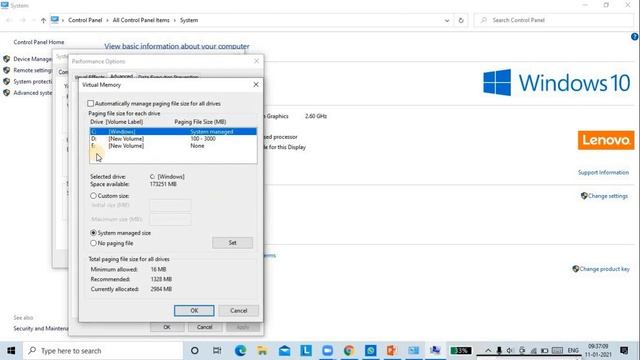Confirm Virtual Memory with OK

coord(194,311)
